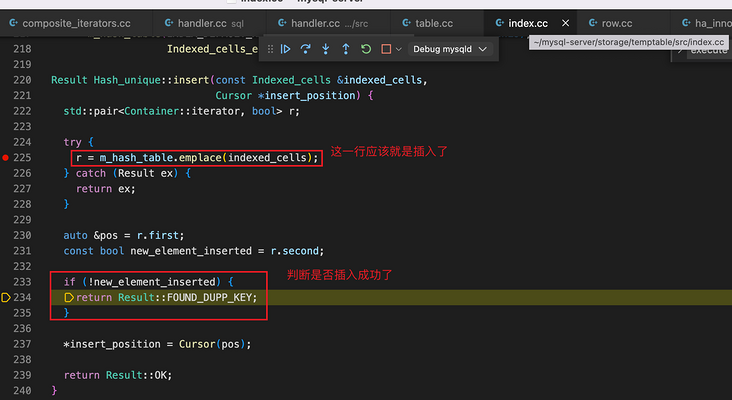Switch to the handler.cc sql tab
Image resolution: width=732 pixels, height=400 pixels.
tap(204, 23)
